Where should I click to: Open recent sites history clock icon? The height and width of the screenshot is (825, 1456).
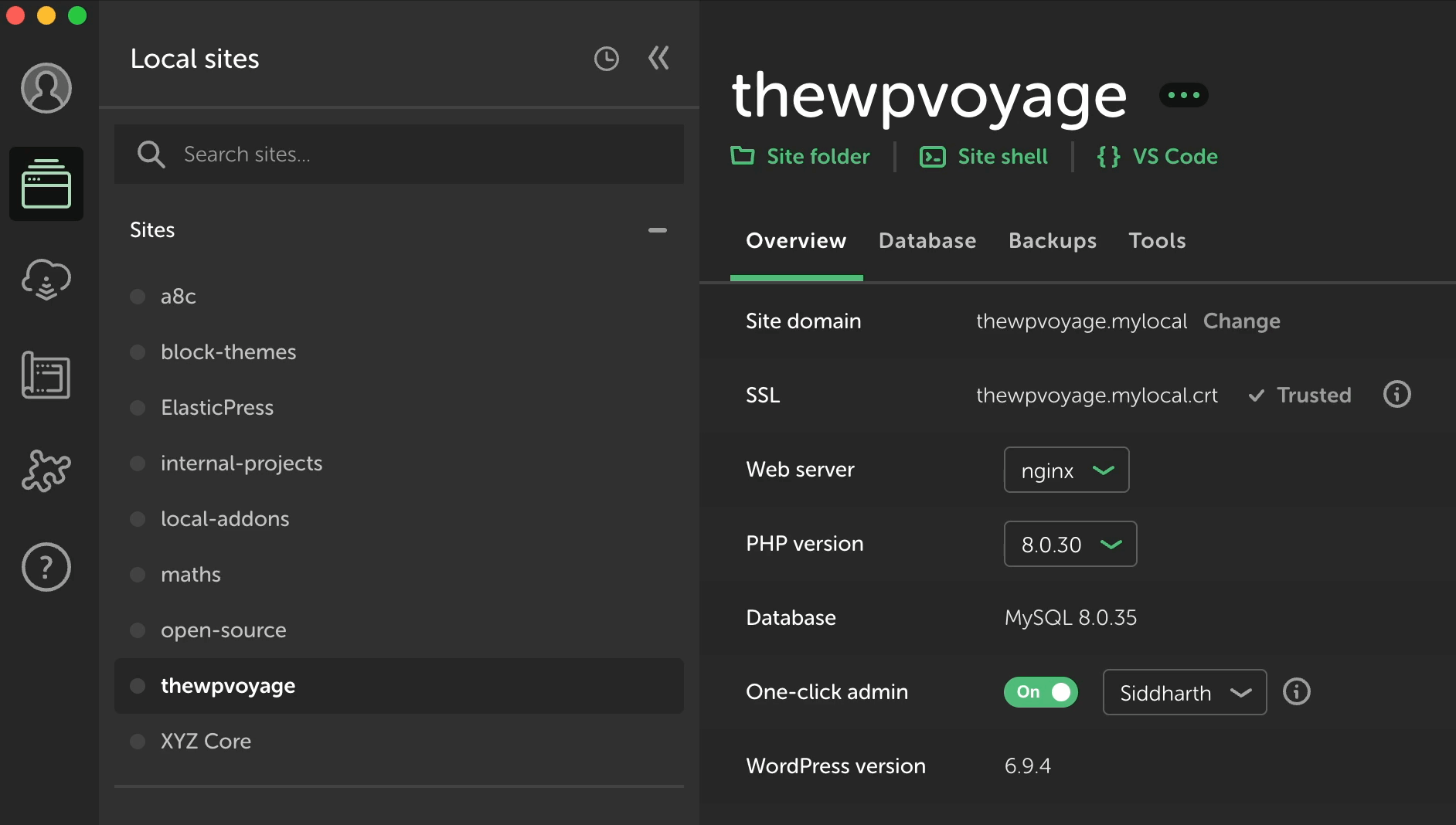(607, 58)
